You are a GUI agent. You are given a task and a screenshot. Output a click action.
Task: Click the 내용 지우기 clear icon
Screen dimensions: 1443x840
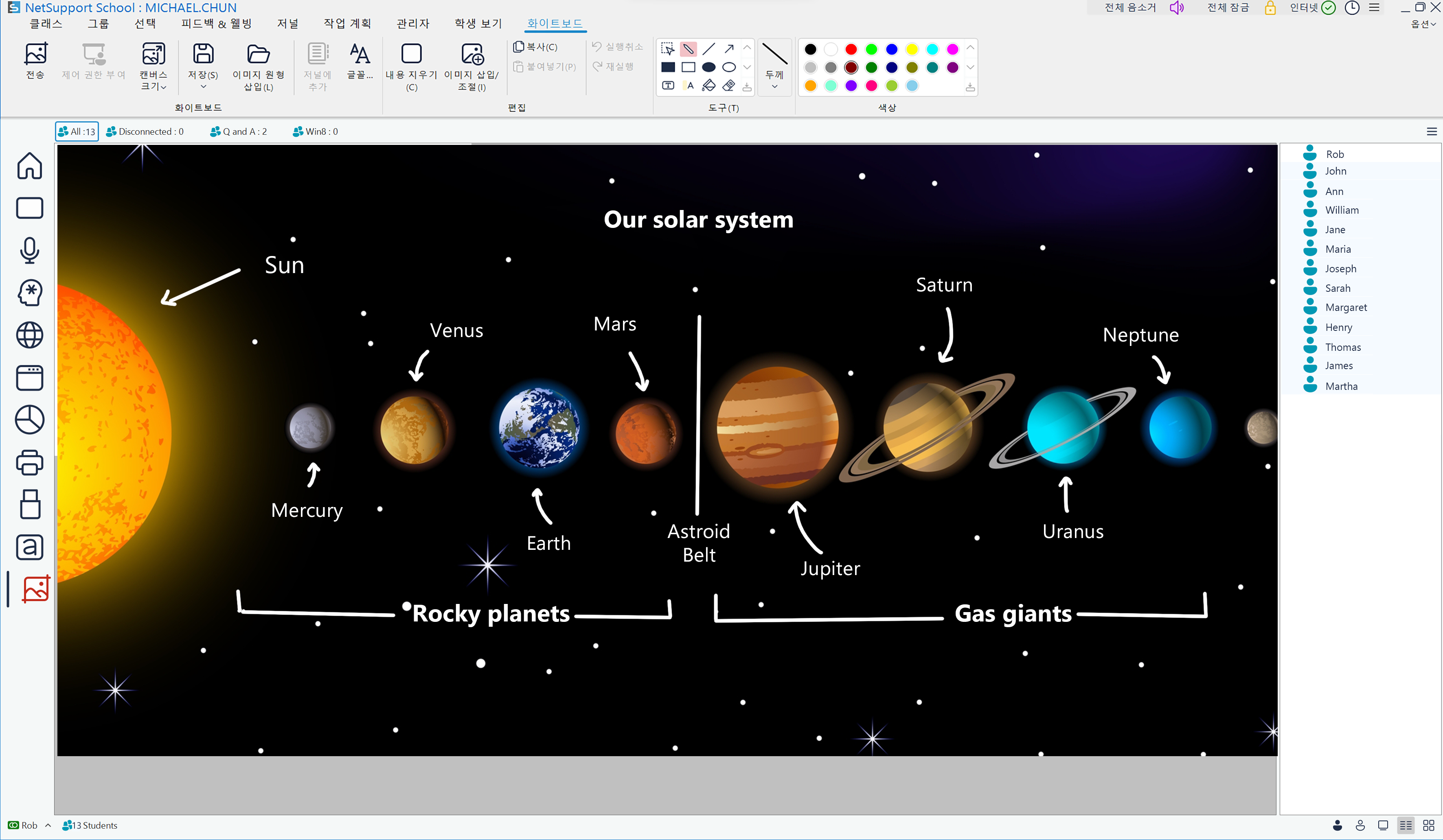(x=411, y=55)
